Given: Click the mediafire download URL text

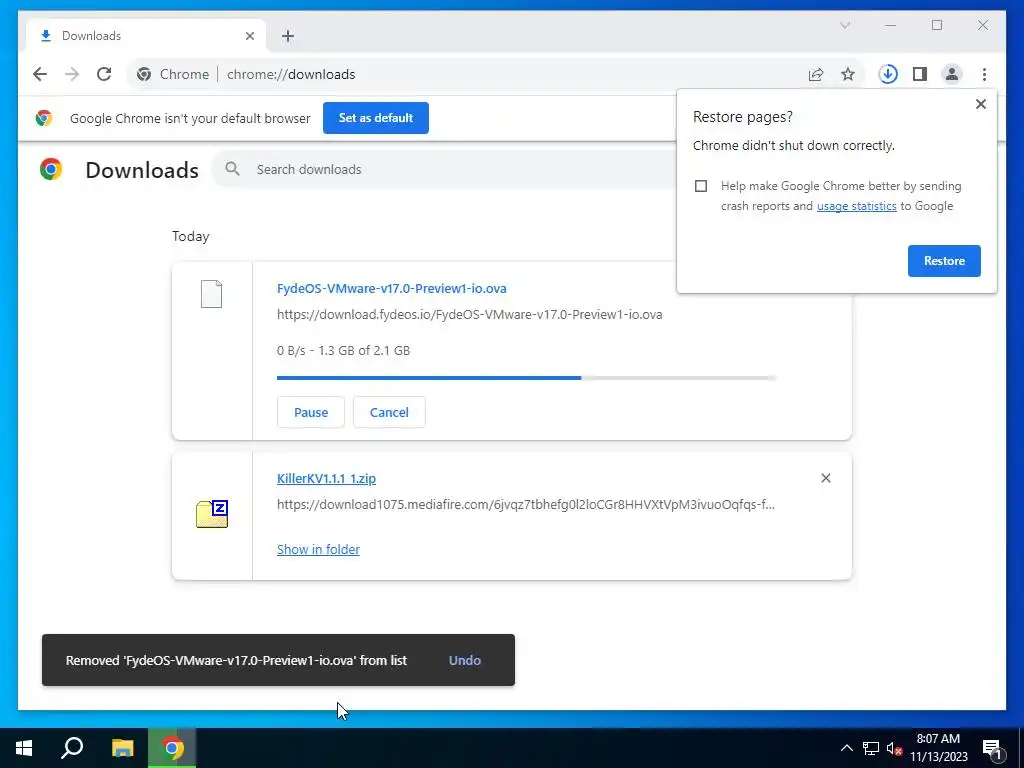Looking at the screenshot, I should (x=526, y=504).
